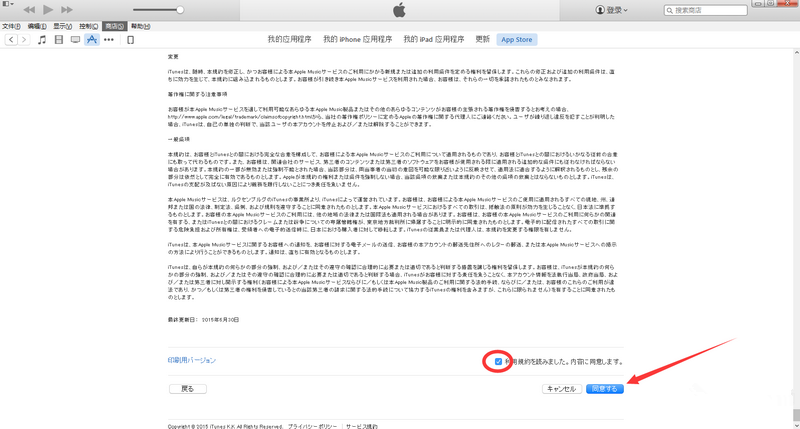This screenshot has height=429, width=800.
Task: Click the magnifier icon in the search box
Action: point(669,10)
